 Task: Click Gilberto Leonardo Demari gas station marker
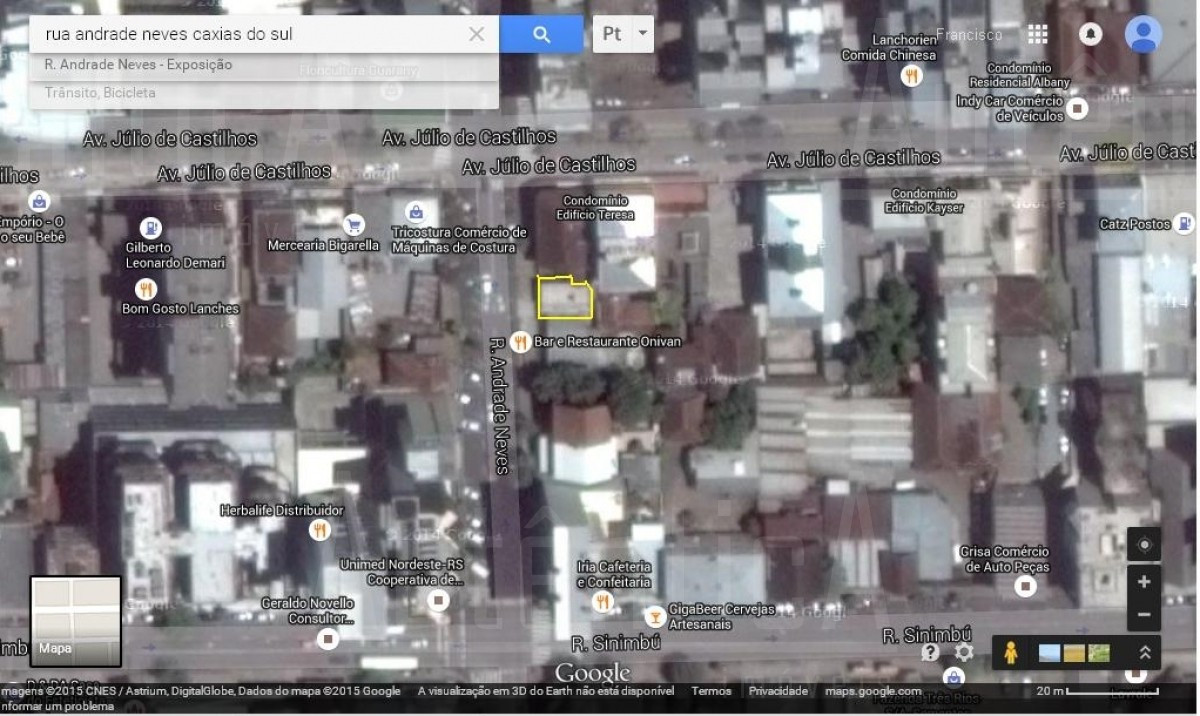pyautogui.click(x=151, y=228)
